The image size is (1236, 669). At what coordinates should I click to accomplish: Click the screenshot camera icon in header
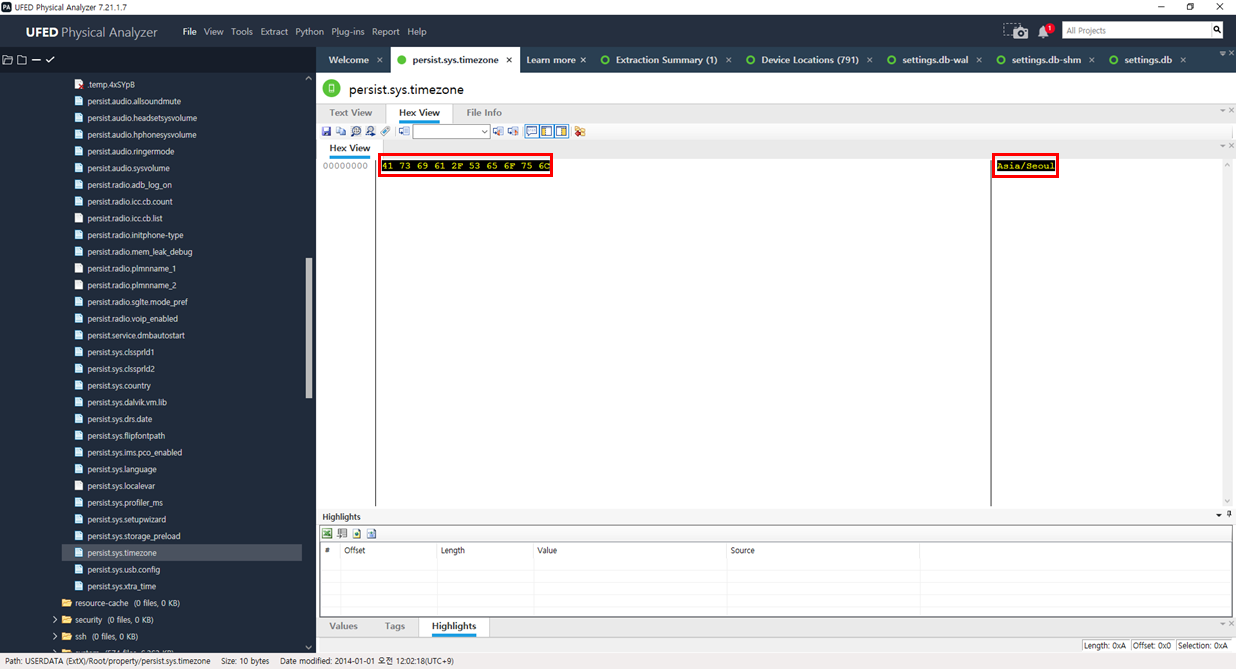(1016, 31)
